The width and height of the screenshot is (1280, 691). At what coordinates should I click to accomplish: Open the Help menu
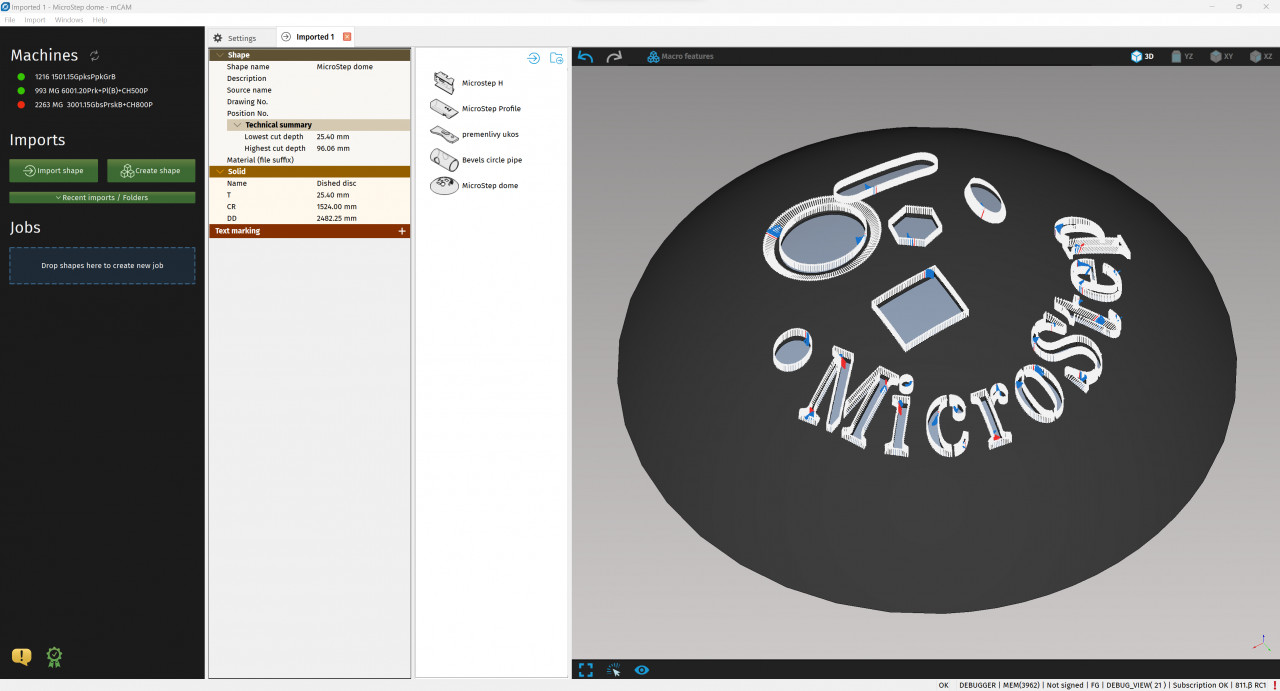(x=100, y=20)
